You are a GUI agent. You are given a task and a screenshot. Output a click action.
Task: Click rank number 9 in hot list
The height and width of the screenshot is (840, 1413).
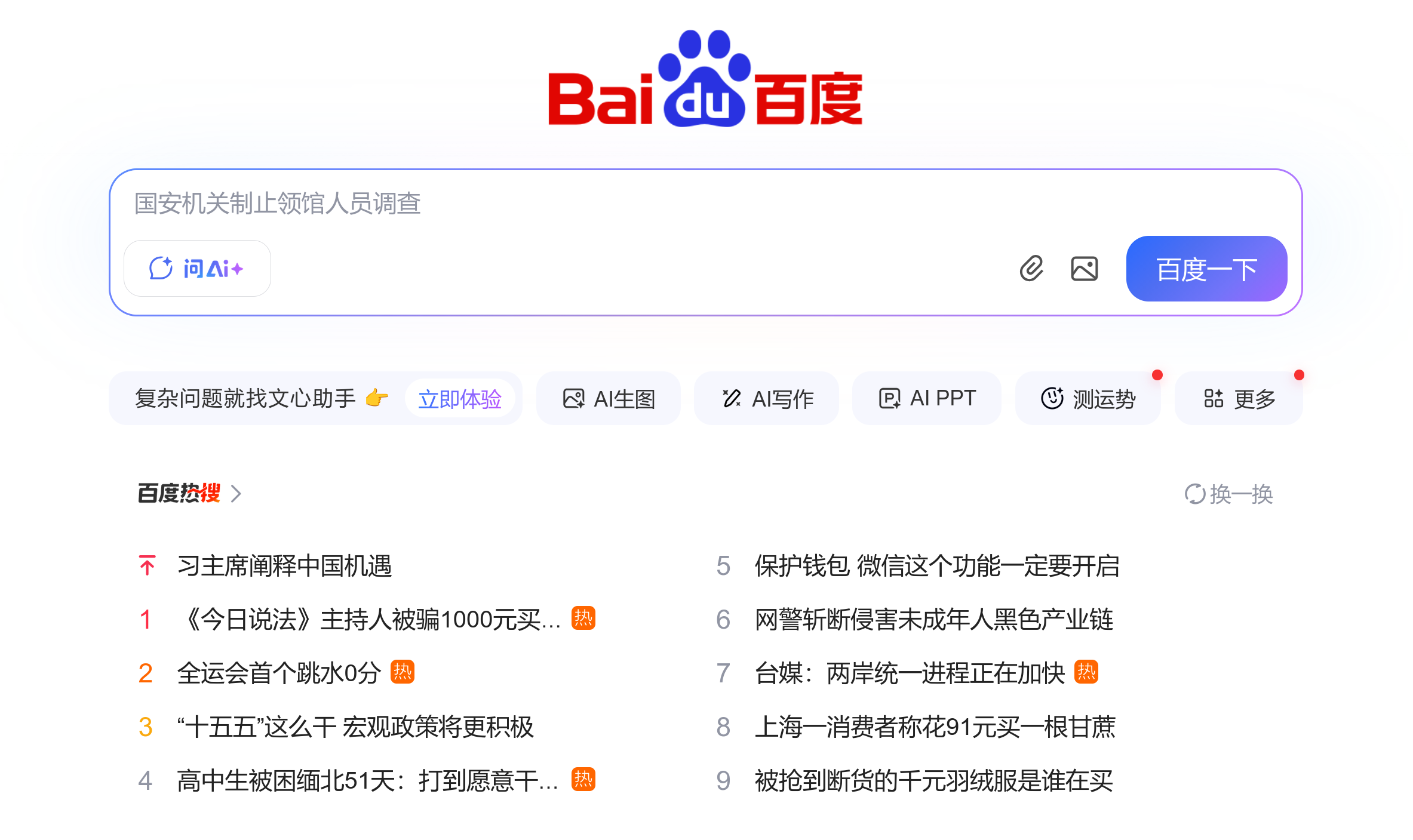[723, 781]
